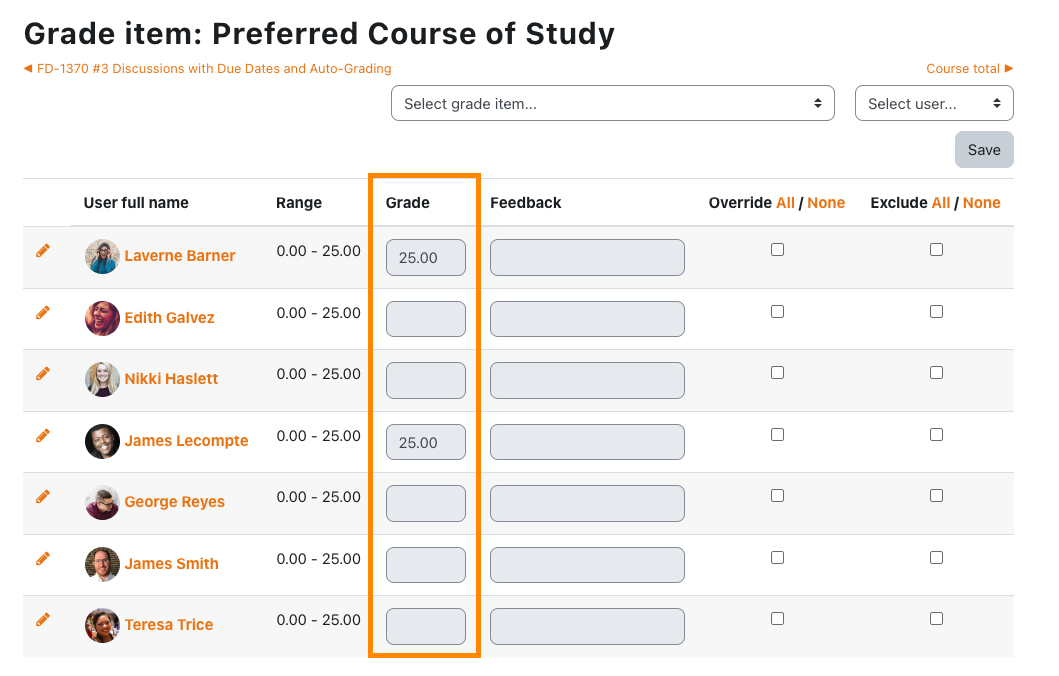Select All next to Override
This screenshot has width=1059, height=676.
tap(785, 203)
